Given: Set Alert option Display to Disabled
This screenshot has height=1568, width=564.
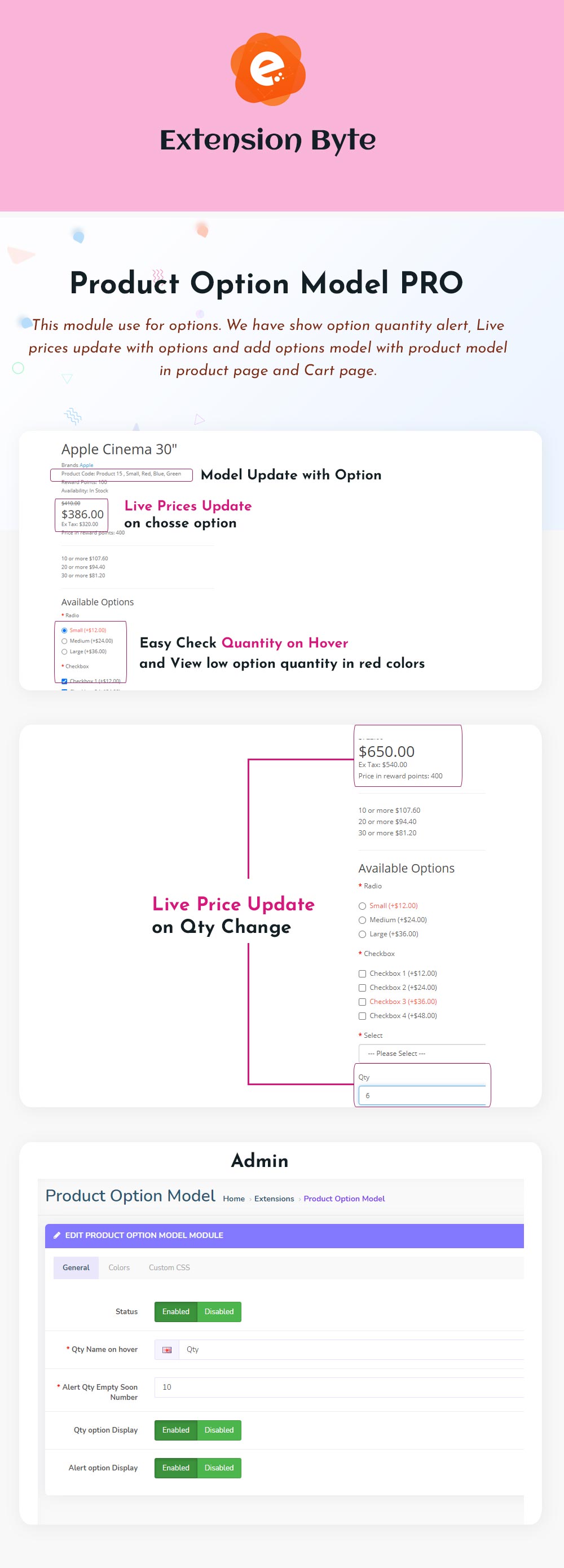Looking at the screenshot, I should (x=219, y=1468).
